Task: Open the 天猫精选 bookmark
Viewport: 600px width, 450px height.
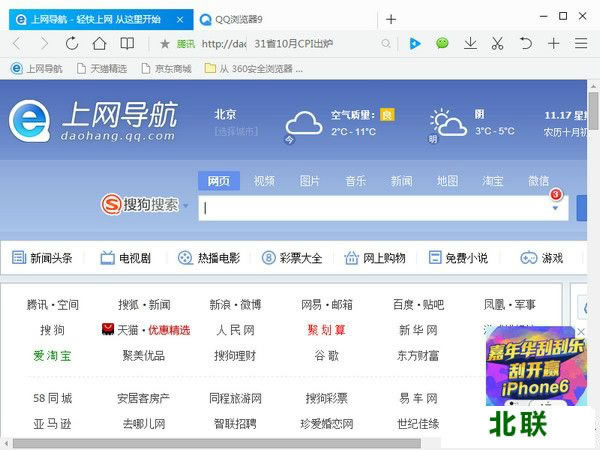Action: pyautogui.click(x=102, y=69)
